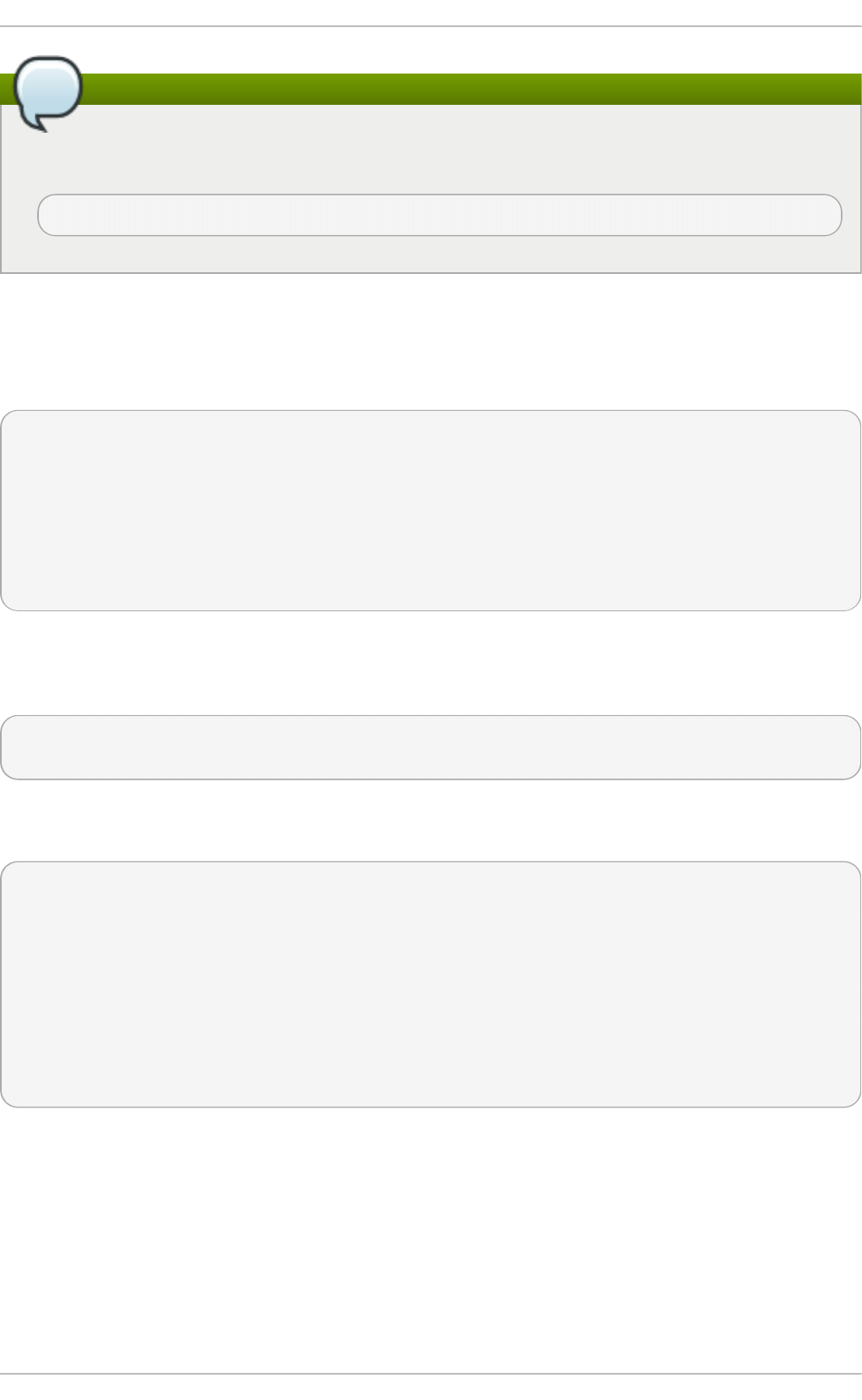The height and width of the screenshot is (1400, 862).
Task: Click the tallest code block near the bottom
Action: (430, 984)
